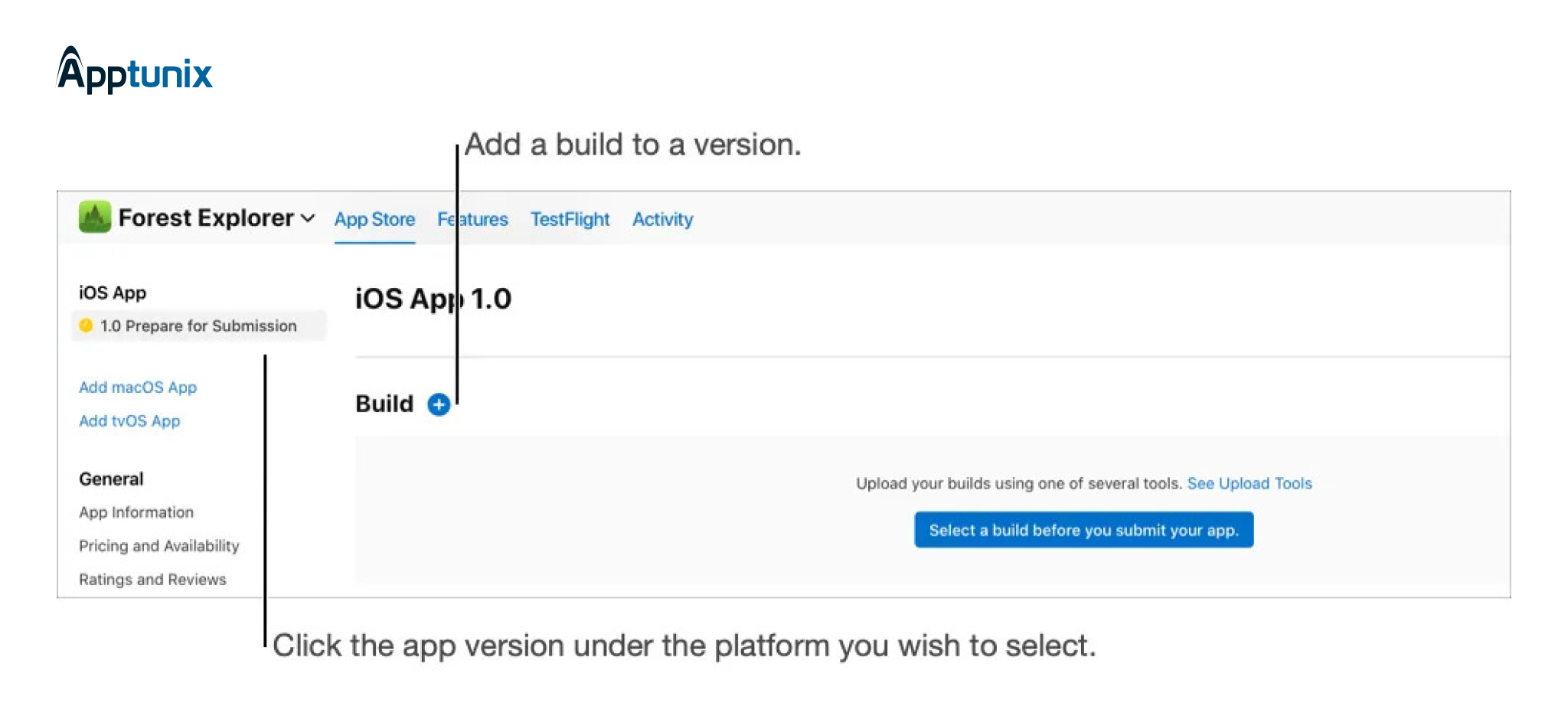The image size is (1568, 726).
Task: Switch to the Features tab
Action: pyautogui.click(x=472, y=220)
